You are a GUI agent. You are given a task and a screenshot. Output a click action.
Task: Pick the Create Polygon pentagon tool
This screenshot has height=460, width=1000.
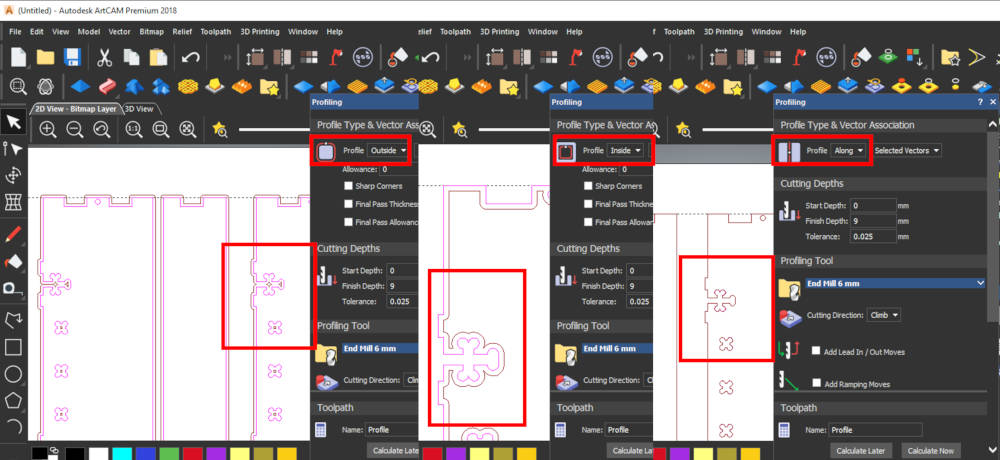tap(14, 401)
